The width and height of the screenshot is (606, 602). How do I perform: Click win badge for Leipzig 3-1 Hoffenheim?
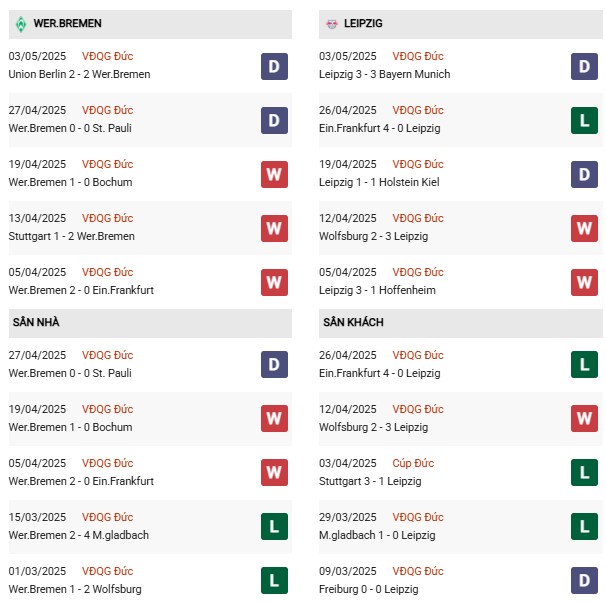pos(584,282)
